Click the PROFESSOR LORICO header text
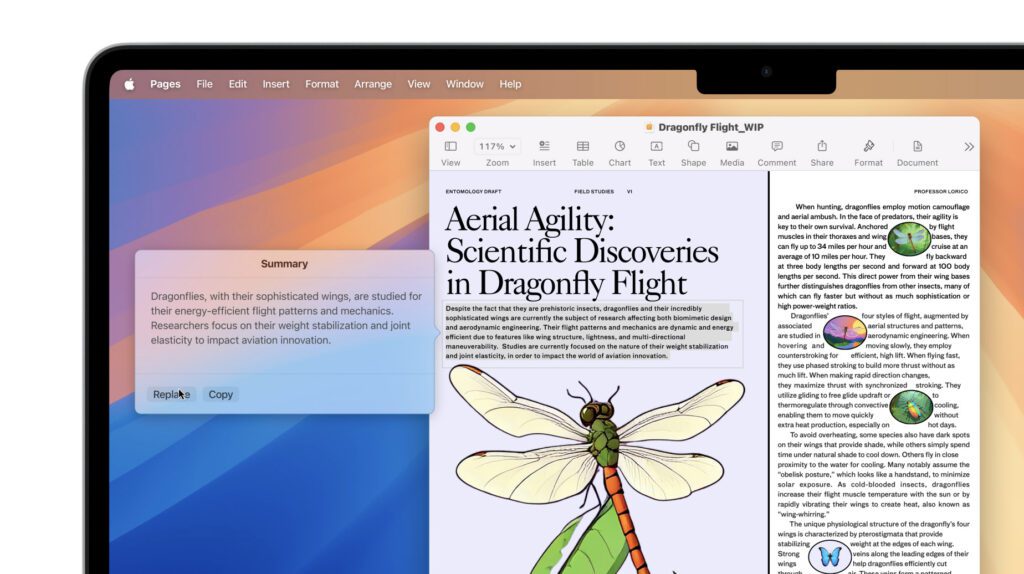 point(941,192)
